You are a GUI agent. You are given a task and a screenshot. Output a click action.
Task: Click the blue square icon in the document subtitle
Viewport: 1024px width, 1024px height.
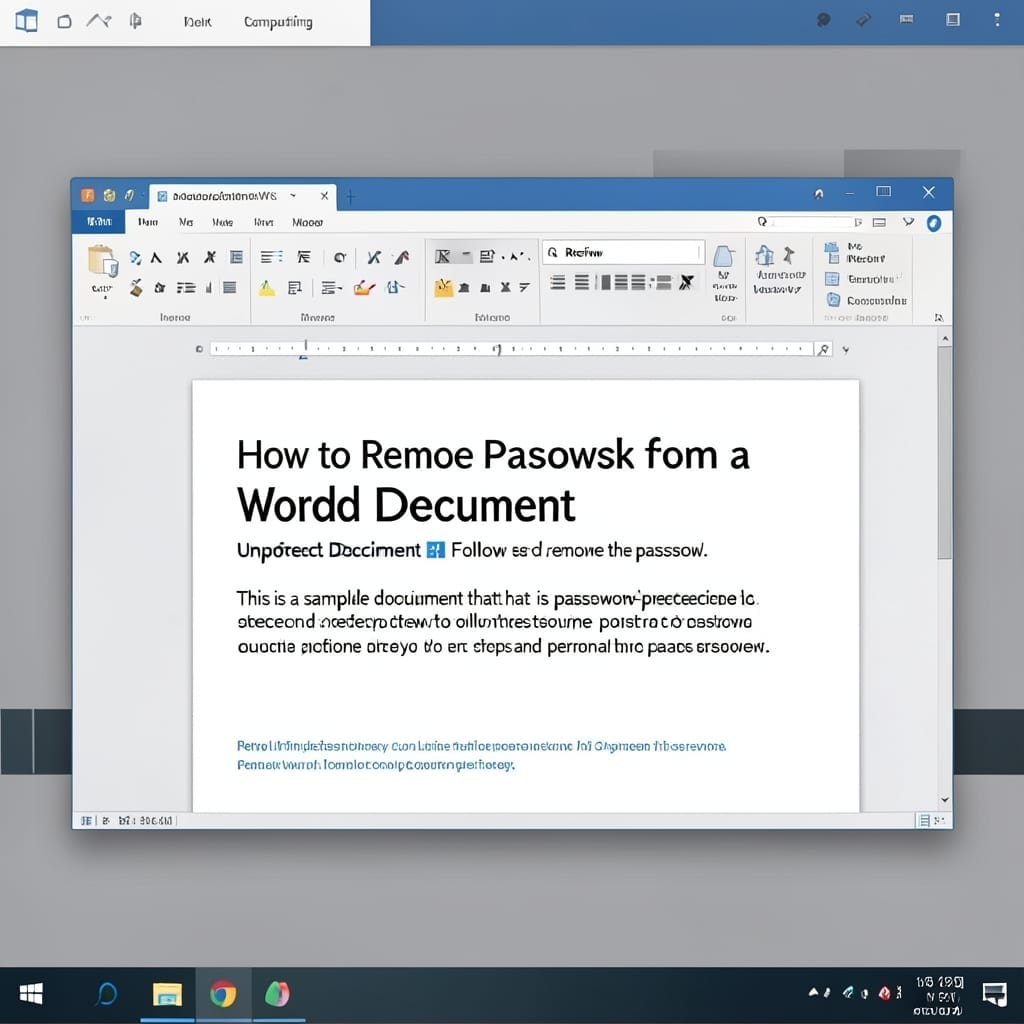[436, 550]
